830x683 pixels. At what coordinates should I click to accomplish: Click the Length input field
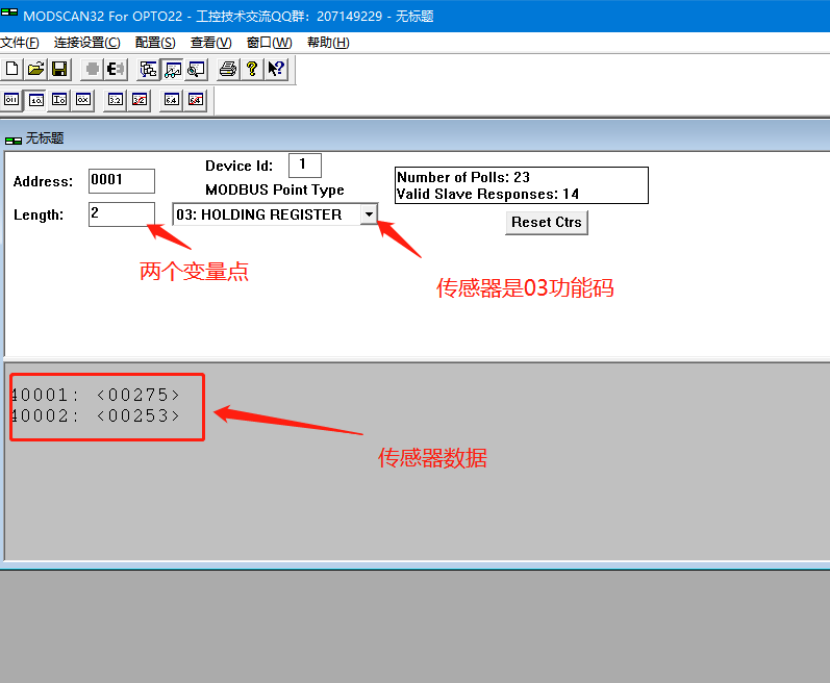[121, 214]
